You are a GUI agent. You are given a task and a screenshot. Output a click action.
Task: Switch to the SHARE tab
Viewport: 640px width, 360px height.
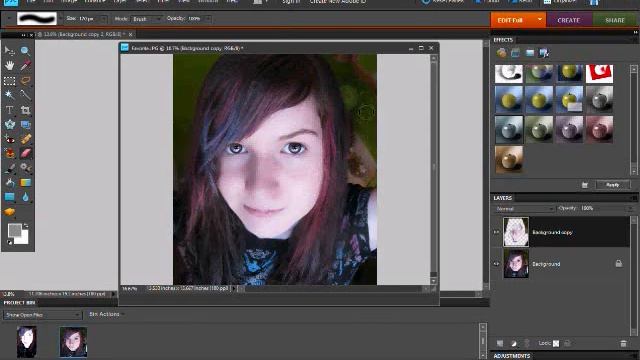[x=615, y=20]
